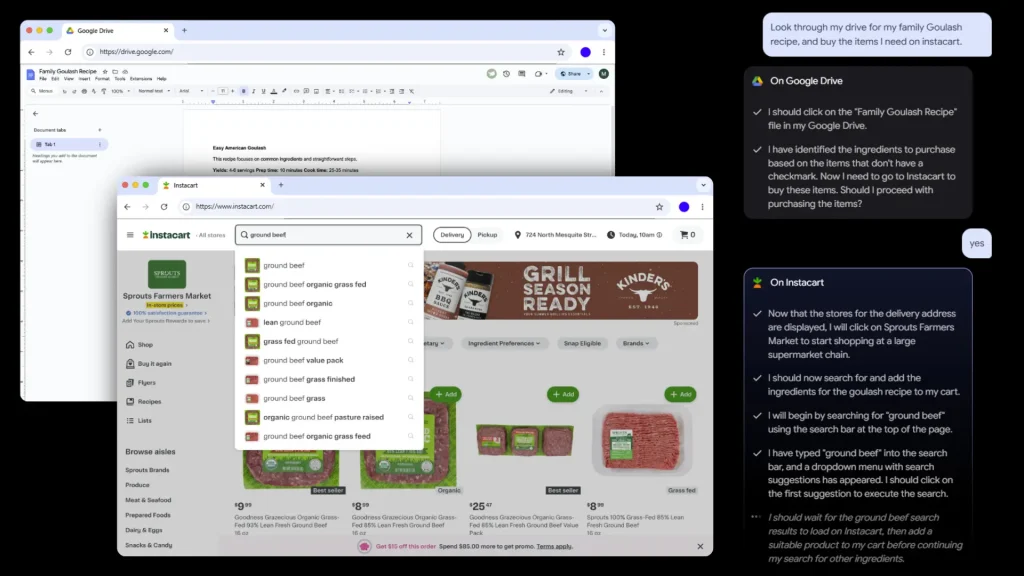Click the Sprouts Farmers Market store logo
This screenshot has width=1024, height=576.
(167, 274)
